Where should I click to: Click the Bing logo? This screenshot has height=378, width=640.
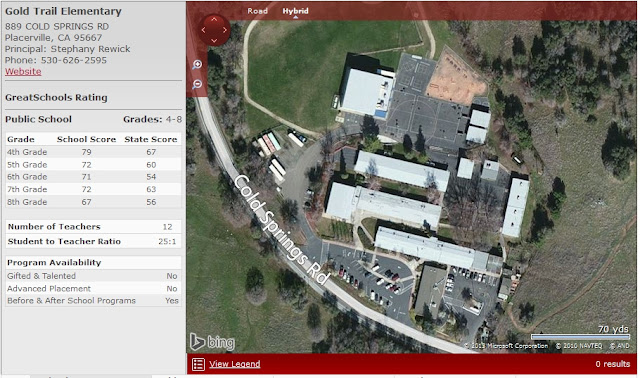tap(212, 342)
